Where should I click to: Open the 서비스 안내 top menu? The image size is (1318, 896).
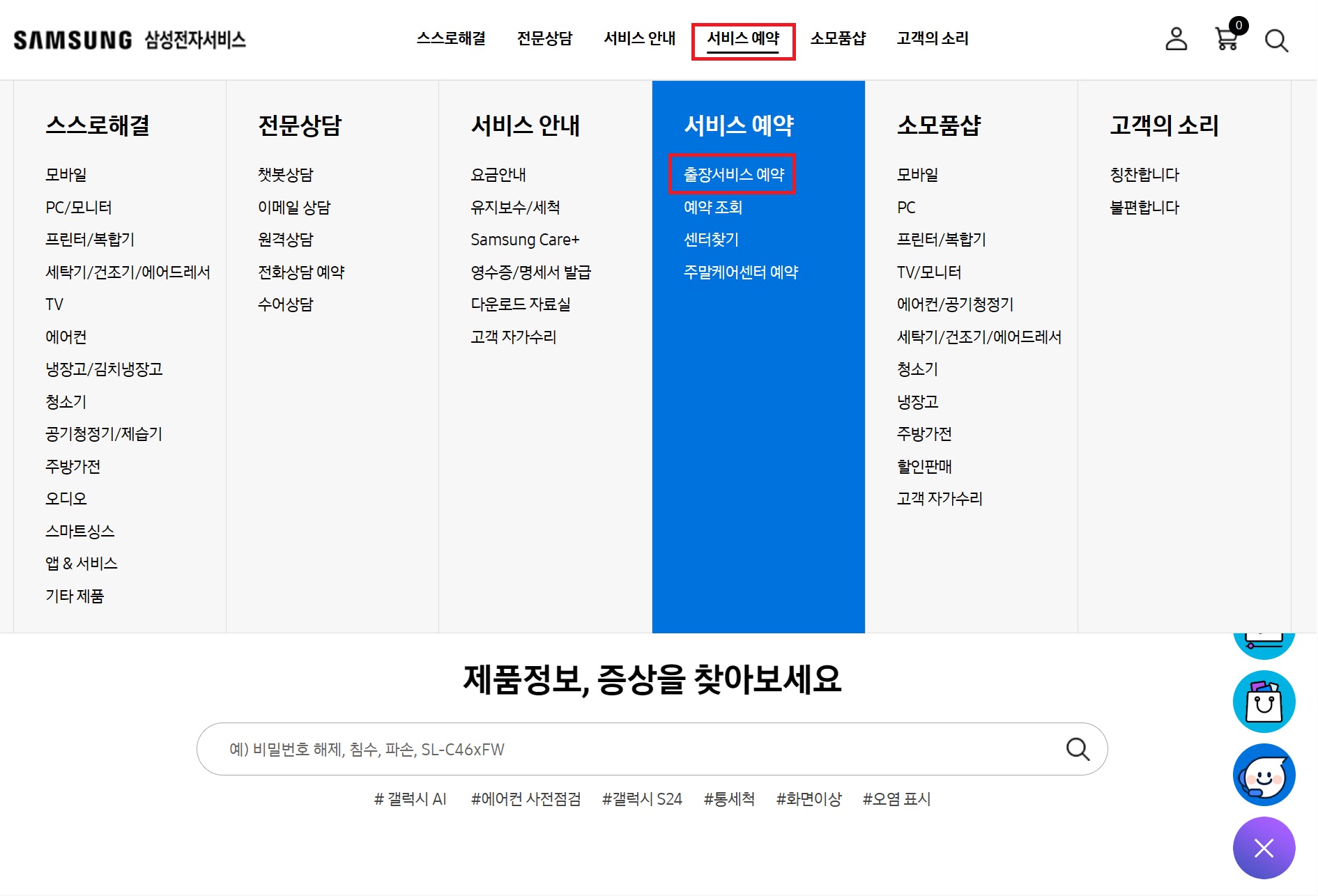tap(640, 38)
